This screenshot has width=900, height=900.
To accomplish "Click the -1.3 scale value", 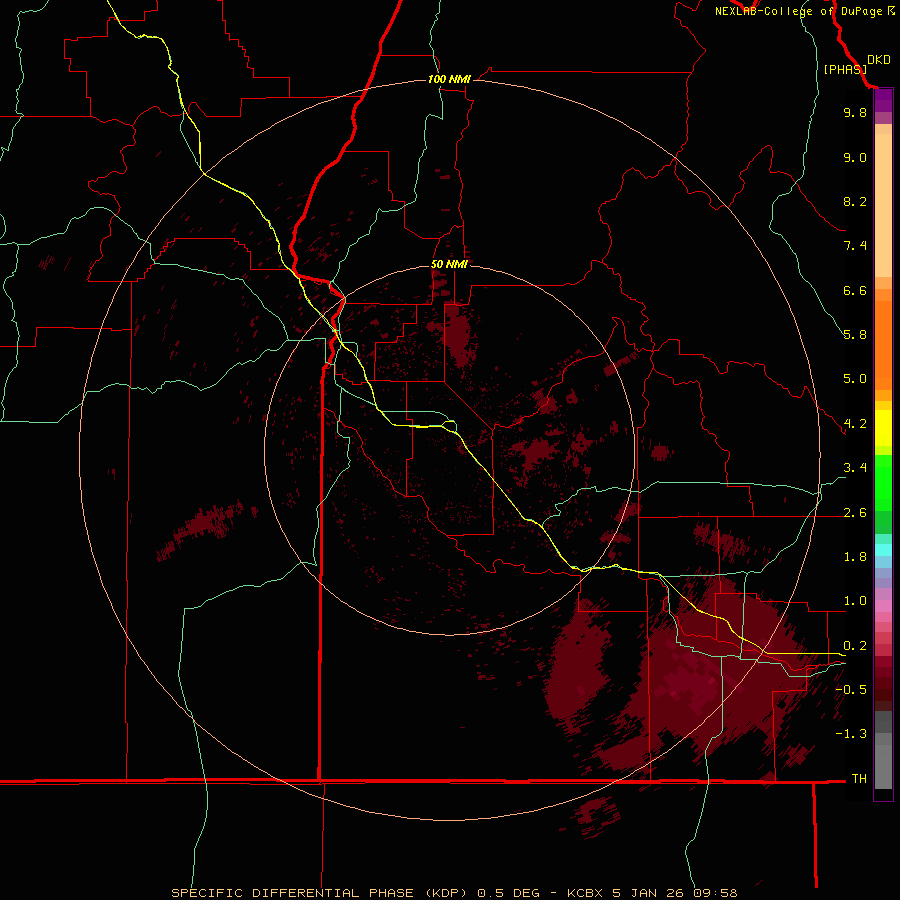I will pos(851,734).
